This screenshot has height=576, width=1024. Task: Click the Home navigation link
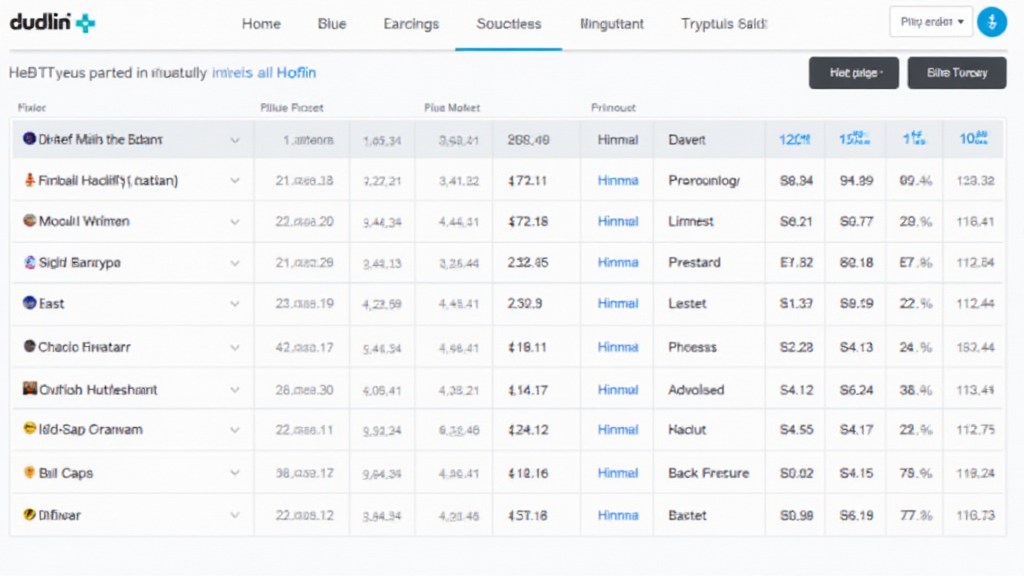point(261,23)
